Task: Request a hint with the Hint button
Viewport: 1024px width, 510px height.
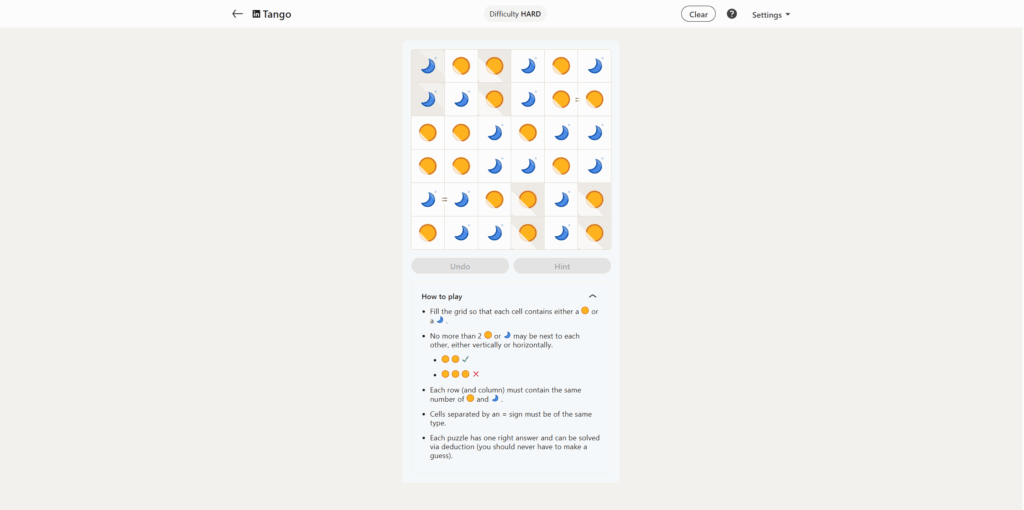Action: coord(562,266)
